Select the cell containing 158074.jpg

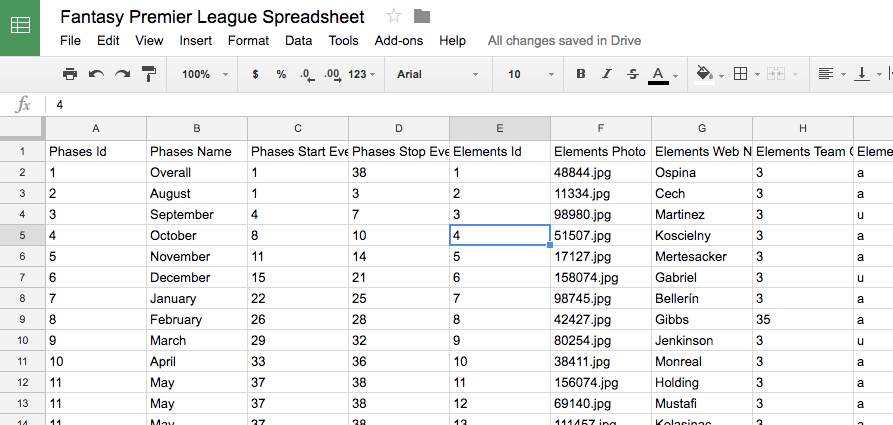pos(601,277)
